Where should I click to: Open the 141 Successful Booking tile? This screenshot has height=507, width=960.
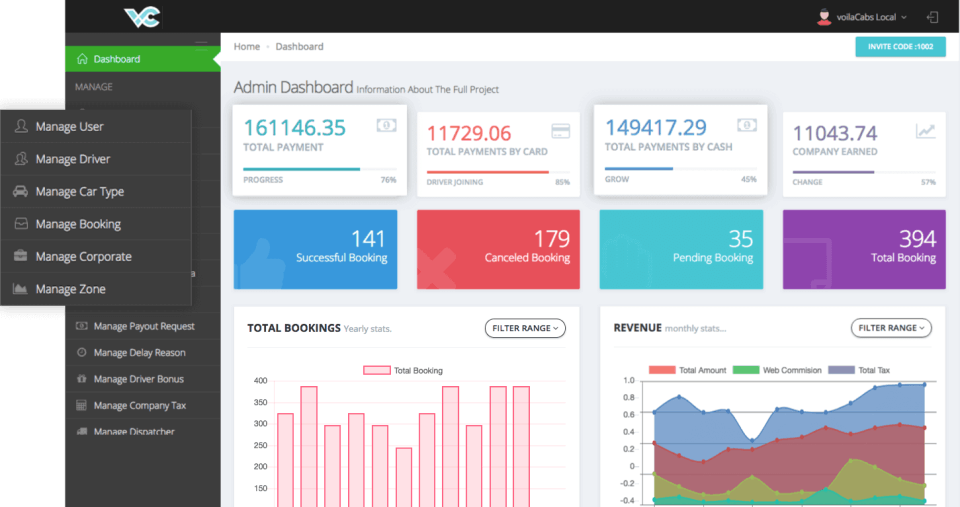point(315,249)
